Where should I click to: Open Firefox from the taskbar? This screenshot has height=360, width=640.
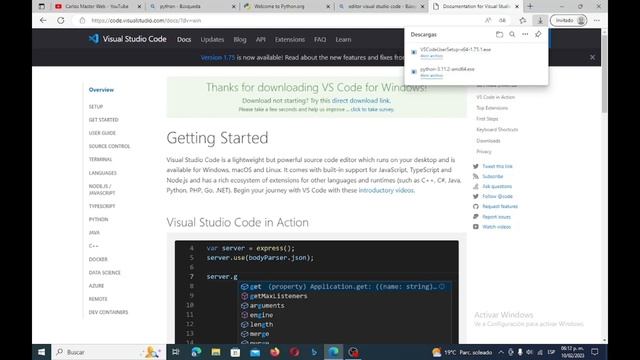click(x=275, y=352)
